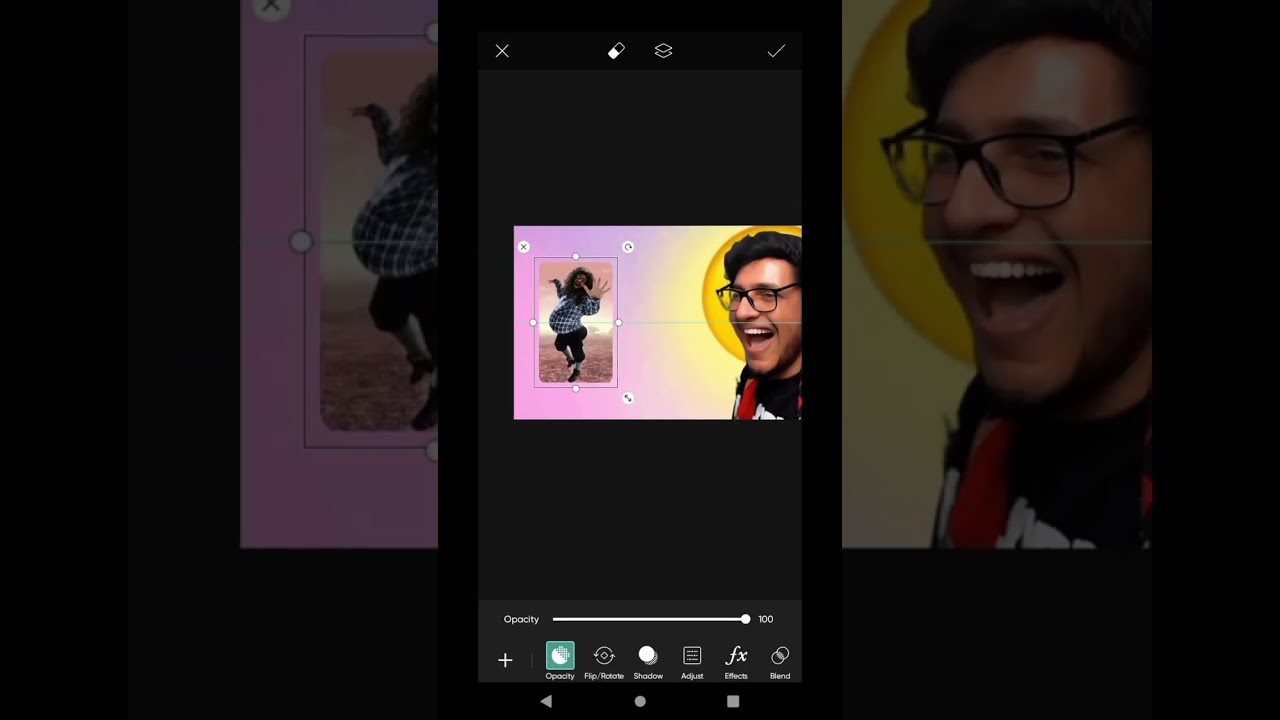The height and width of the screenshot is (720, 1280).
Task: Click the scale handle of selected sticker
Action: [x=628, y=398]
